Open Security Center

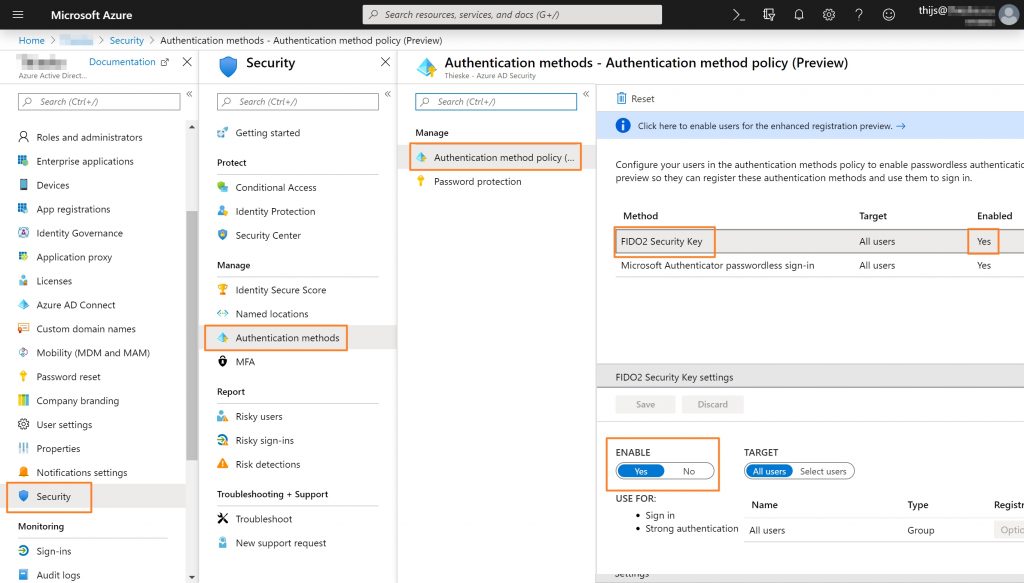point(268,236)
